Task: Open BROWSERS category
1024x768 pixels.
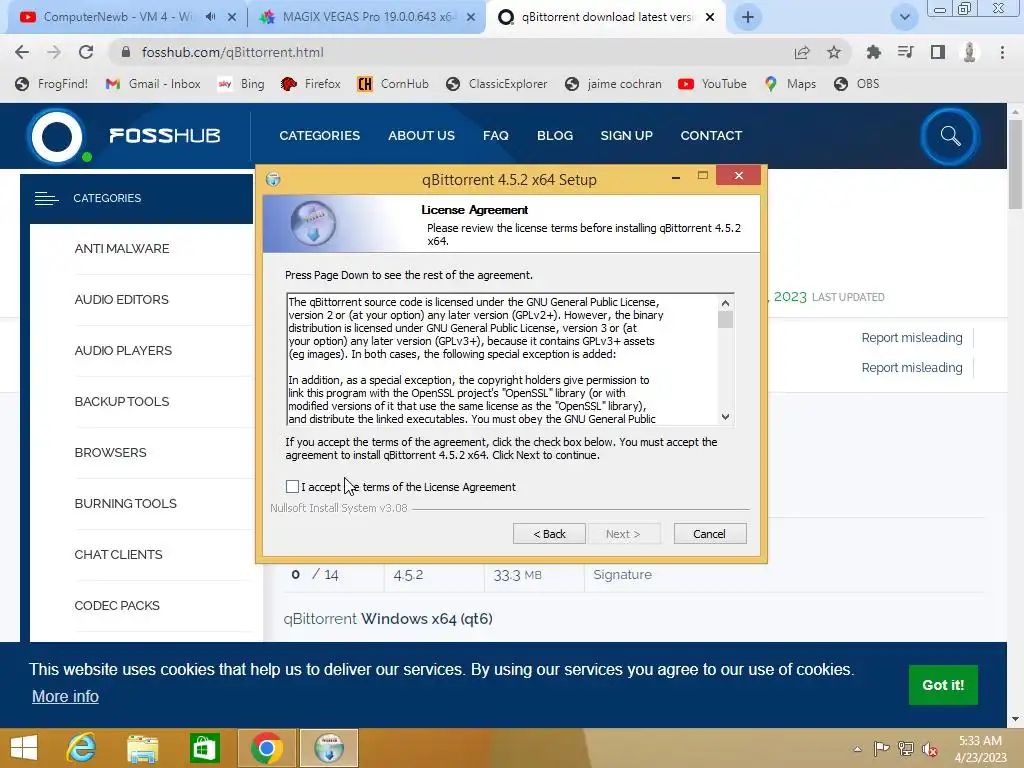Action: click(x=110, y=453)
